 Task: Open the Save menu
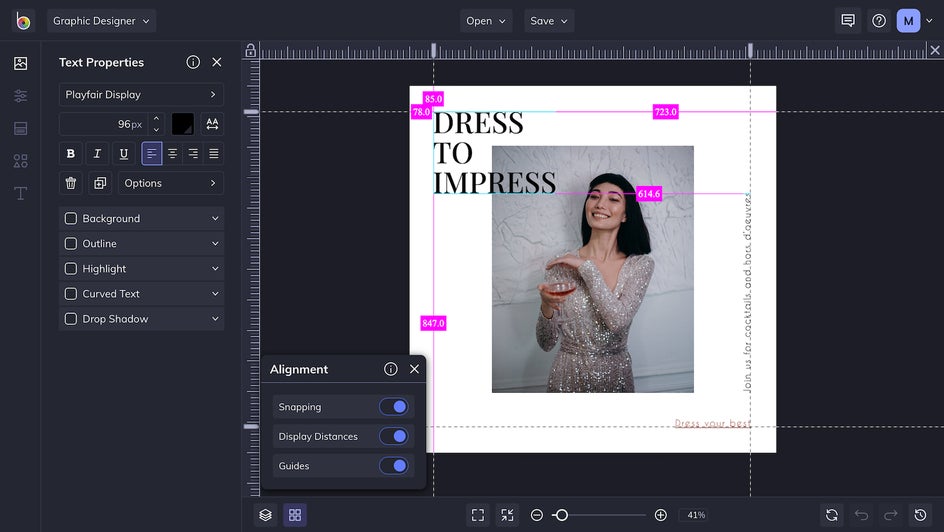pyautogui.click(x=549, y=21)
